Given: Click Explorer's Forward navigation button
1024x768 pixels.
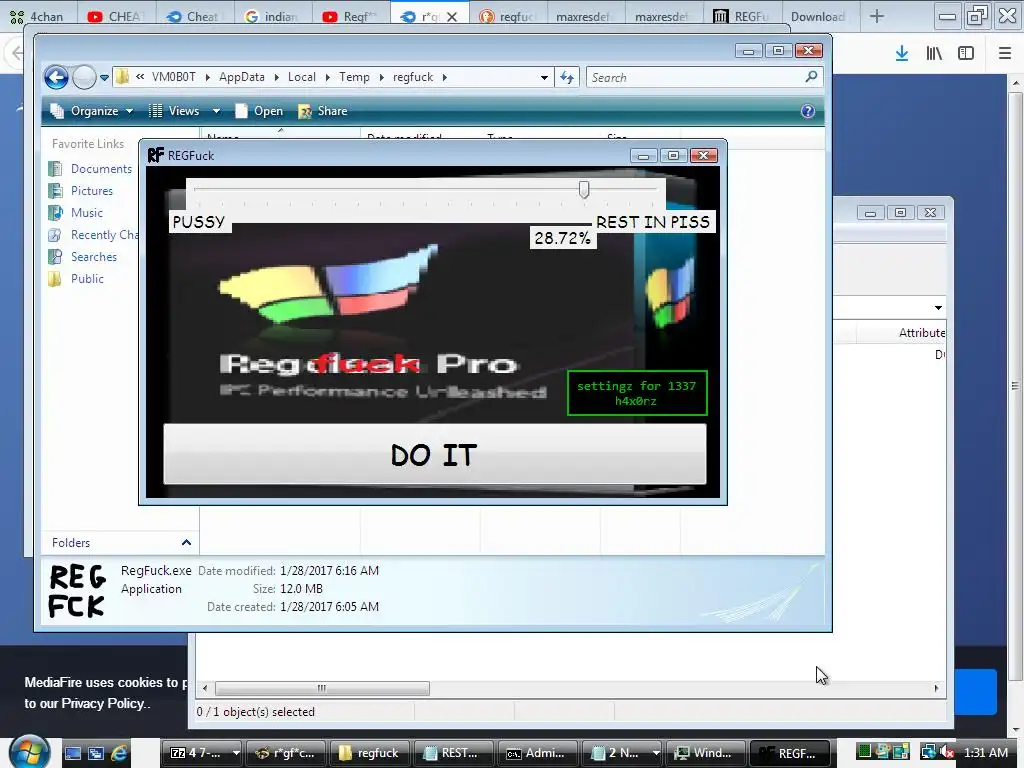Looking at the screenshot, I should pos(84,77).
